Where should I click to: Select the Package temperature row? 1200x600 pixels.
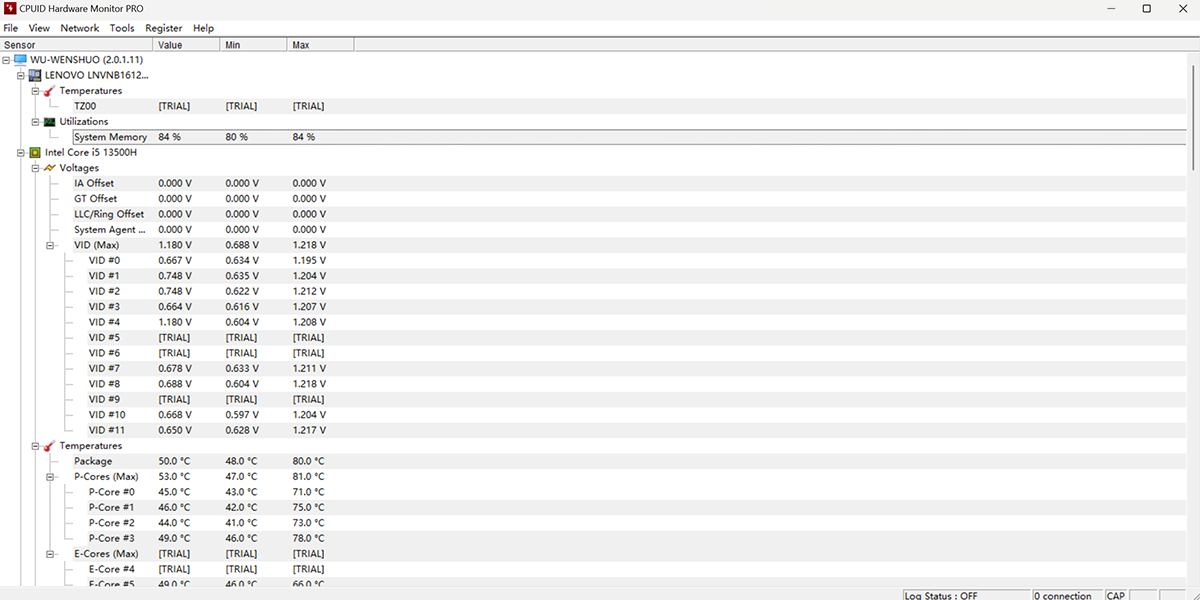point(630,461)
